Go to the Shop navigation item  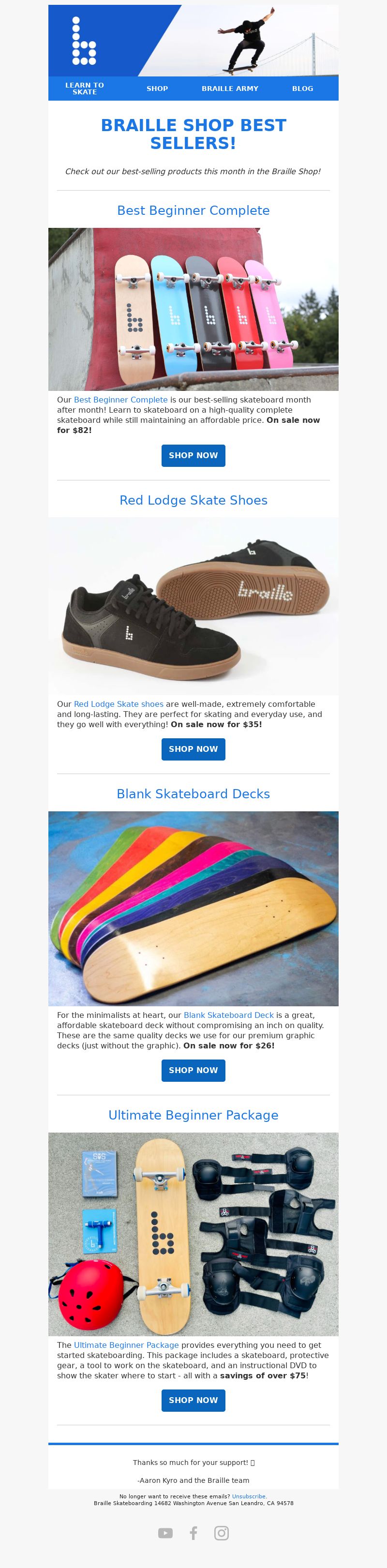[x=157, y=88]
